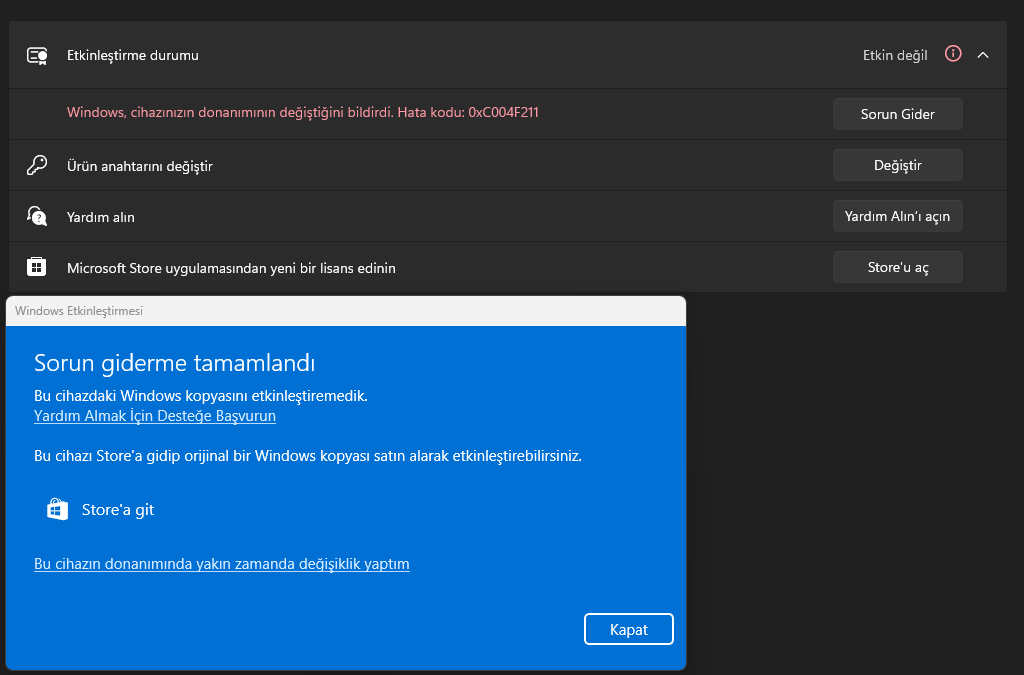This screenshot has width=1024, height=675.
Task: Click the error code 0xC004F211 message
Action: 302,112
